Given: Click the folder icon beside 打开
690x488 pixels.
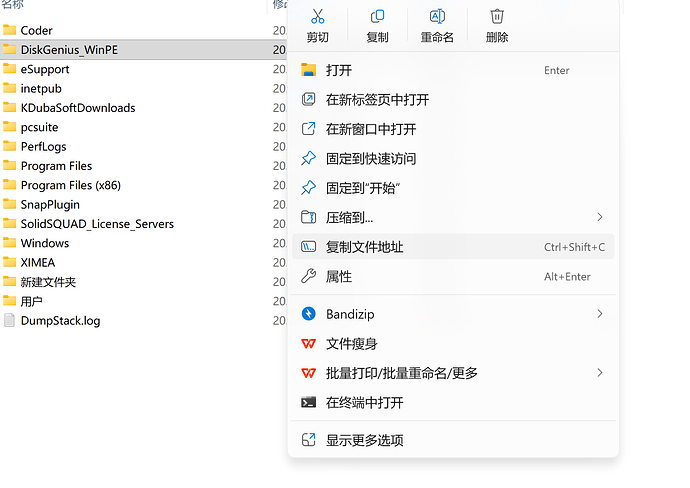Looking at the screenshot, I should pos(308,70).
